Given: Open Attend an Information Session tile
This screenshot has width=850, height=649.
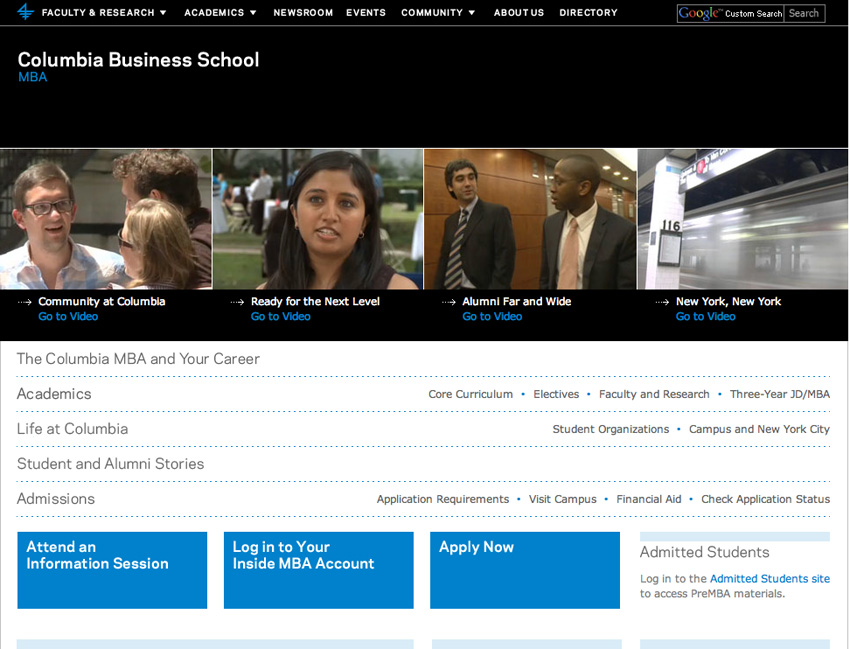Looking at the screenshot, I should 112,569.
